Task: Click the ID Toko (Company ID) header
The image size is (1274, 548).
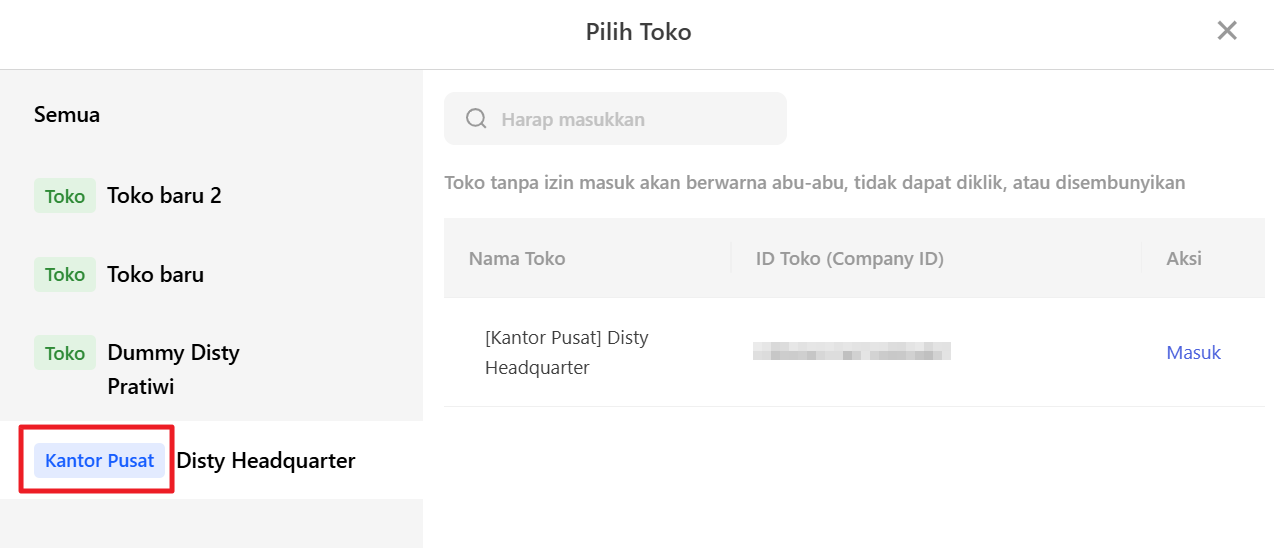Action: pos(849,258)
